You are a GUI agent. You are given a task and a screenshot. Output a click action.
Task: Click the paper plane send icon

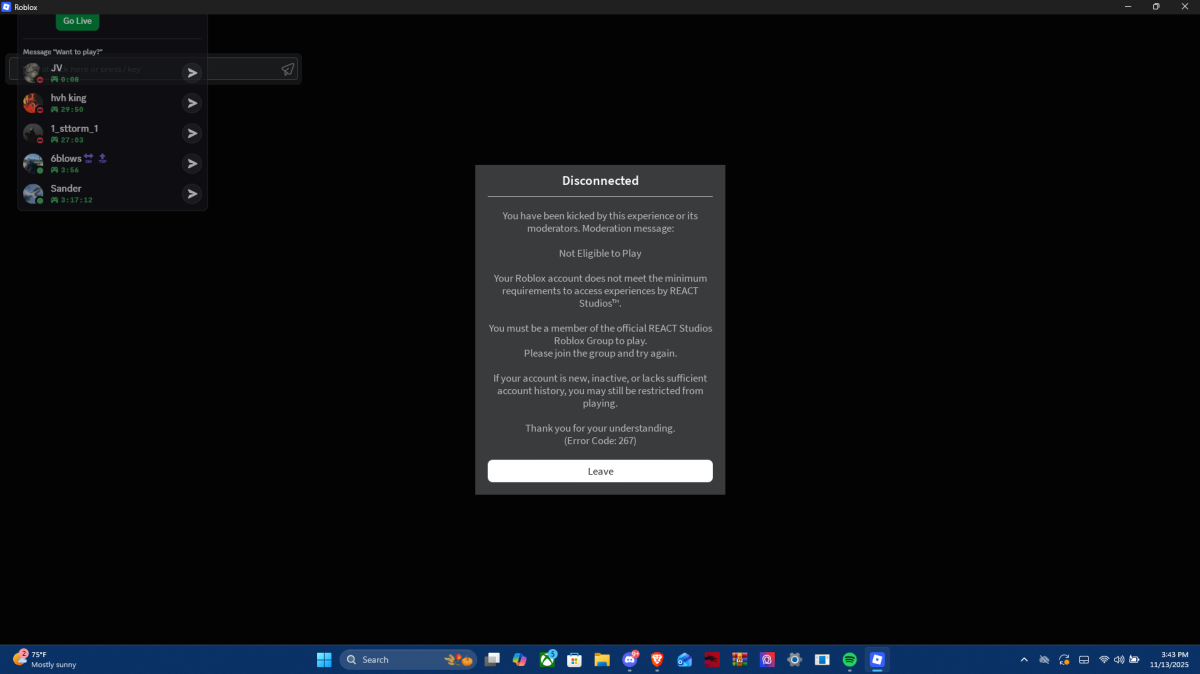288,69
